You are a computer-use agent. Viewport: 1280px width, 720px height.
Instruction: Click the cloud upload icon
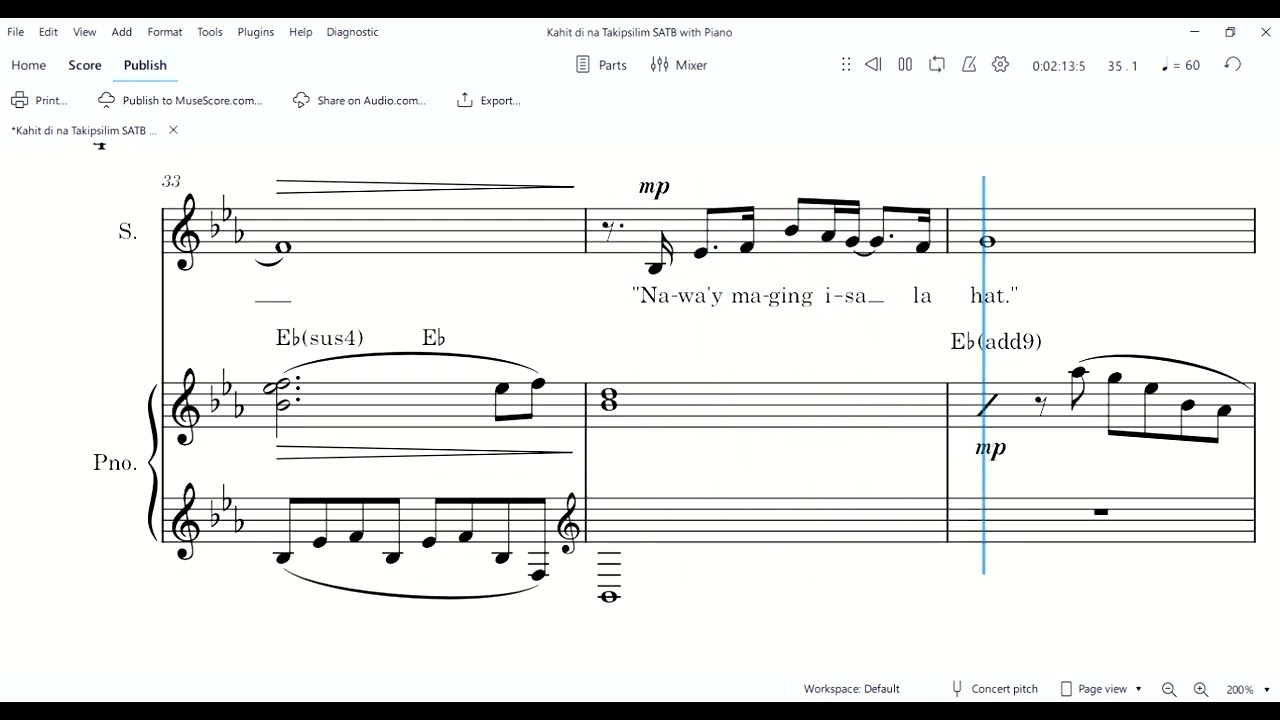pyautogui.click(x=107, y=100)
